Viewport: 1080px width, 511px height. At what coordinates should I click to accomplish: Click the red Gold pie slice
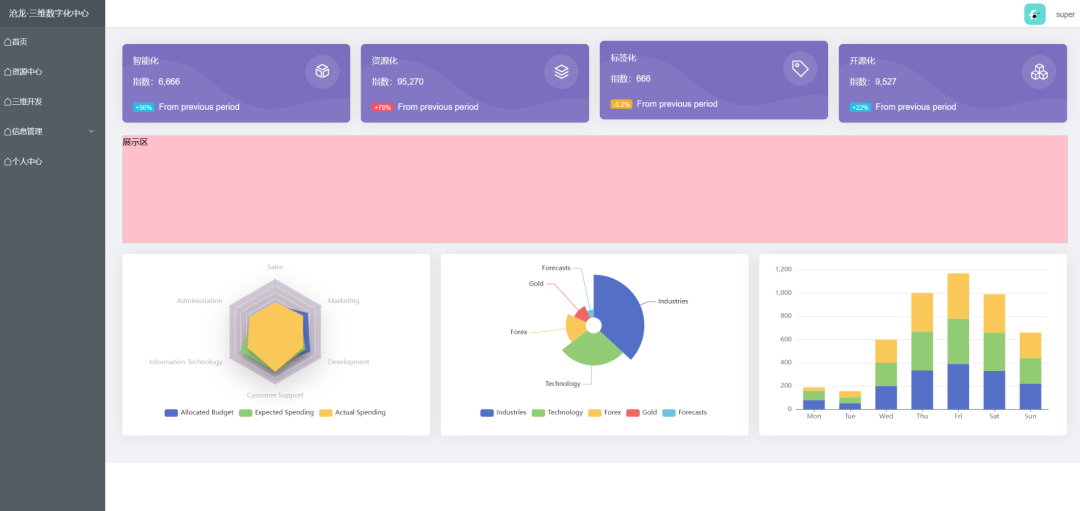(x=583, y=314)
